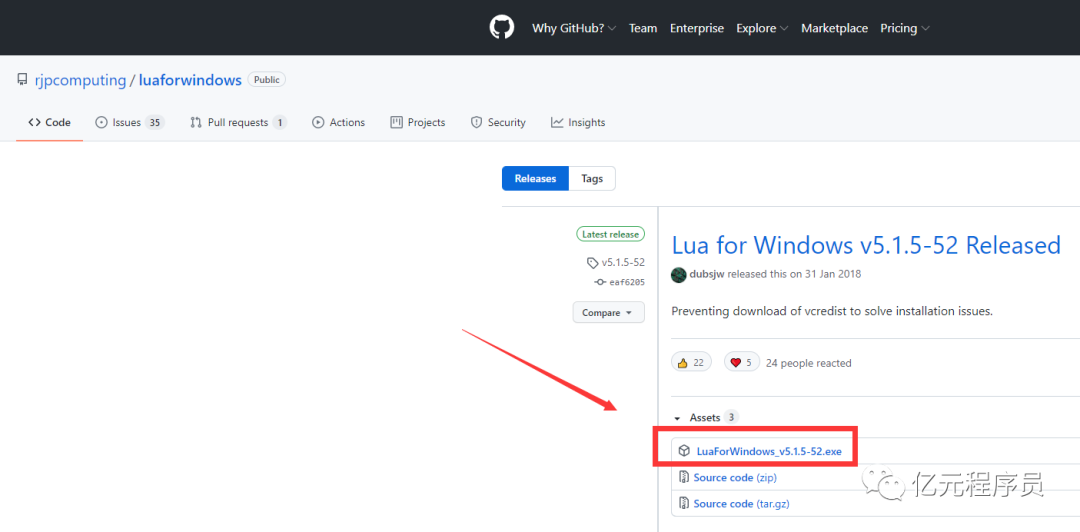1080x532 pixels.
Task: Open the luaforwindows repository link
Action: tap(190, 80)
